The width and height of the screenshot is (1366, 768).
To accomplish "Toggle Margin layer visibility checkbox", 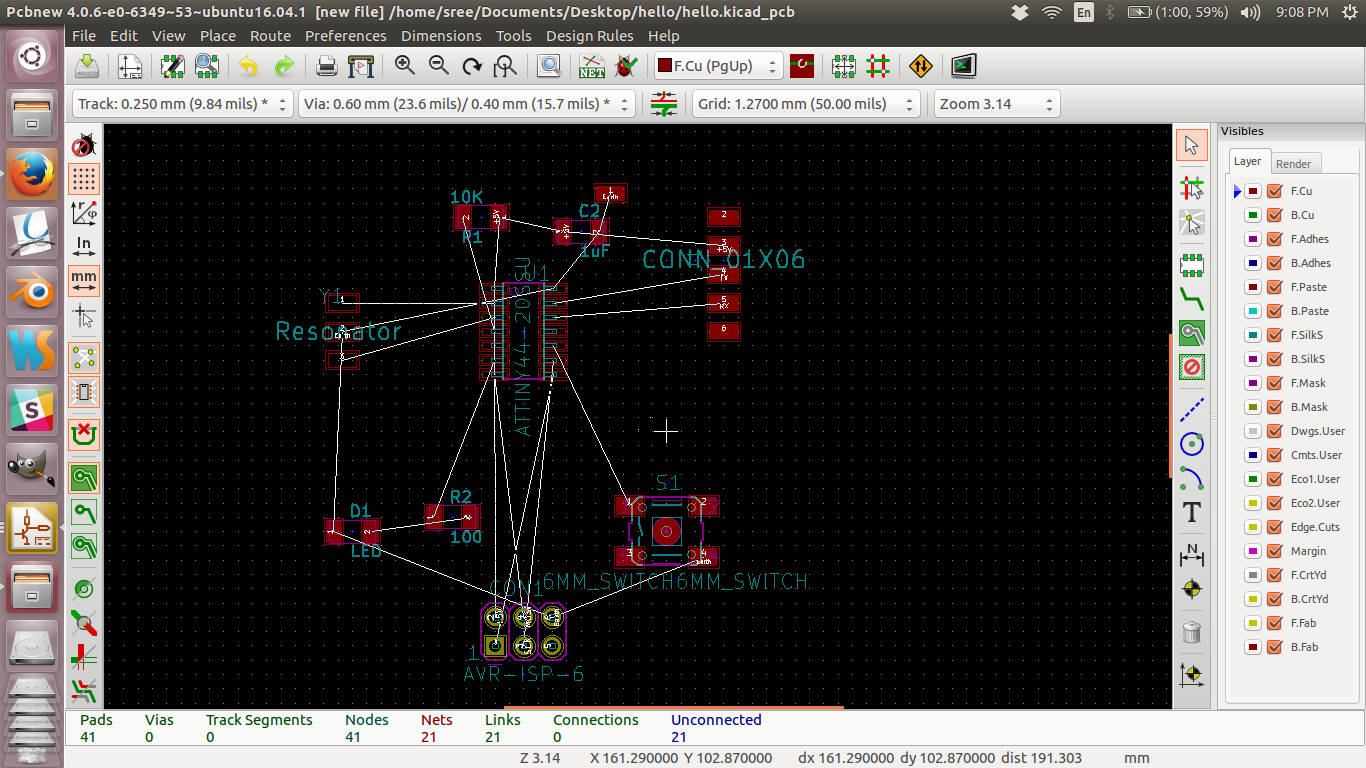I will [x=1274, y=551].
